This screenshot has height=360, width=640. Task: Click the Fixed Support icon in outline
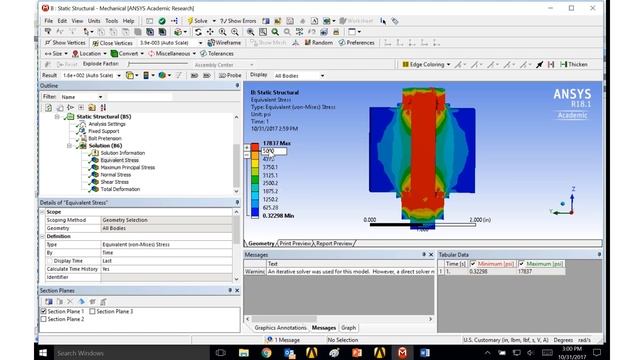tap(82, 131)
